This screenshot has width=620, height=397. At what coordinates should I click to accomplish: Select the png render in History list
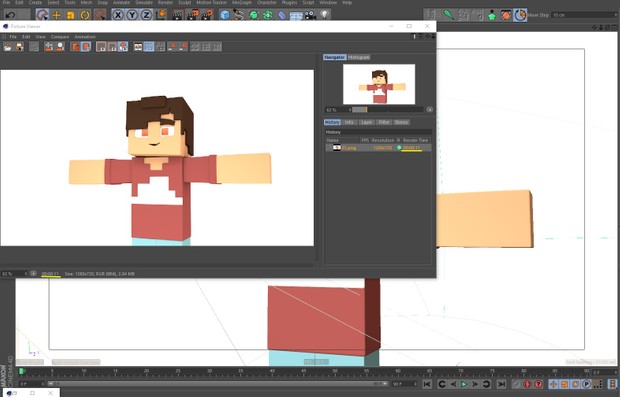(x=378, y=147)
